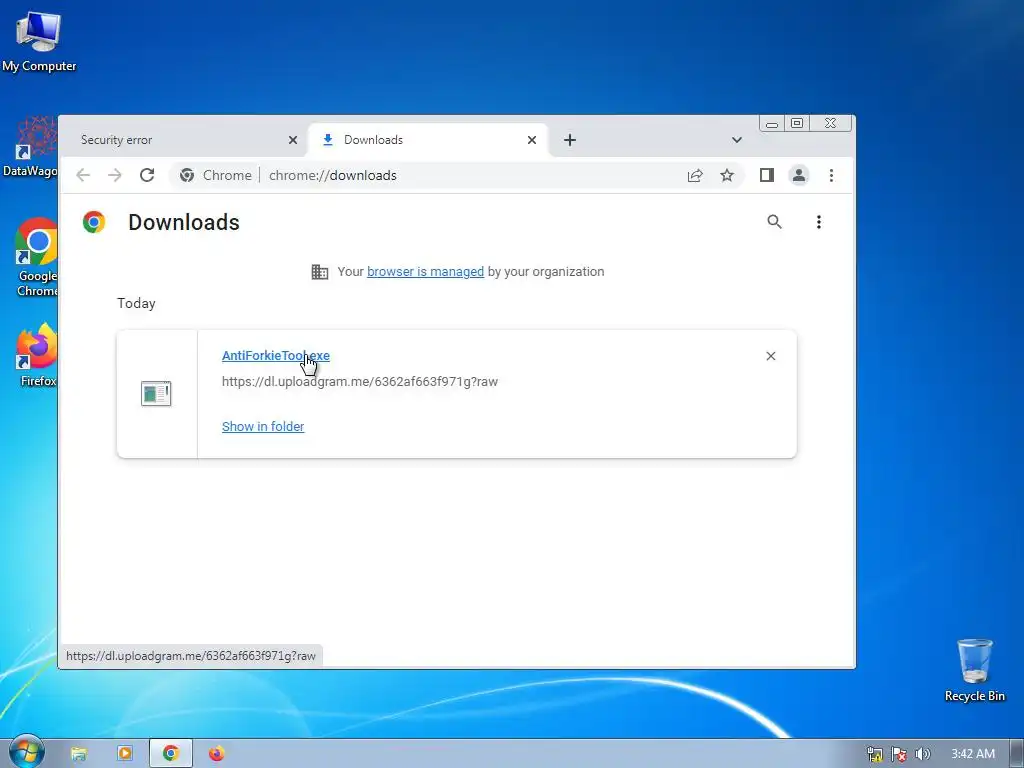The width and height of the screenshot is (1024, 768).
Task: Open a new tab with plus button
Action: [x=569, y=140]
